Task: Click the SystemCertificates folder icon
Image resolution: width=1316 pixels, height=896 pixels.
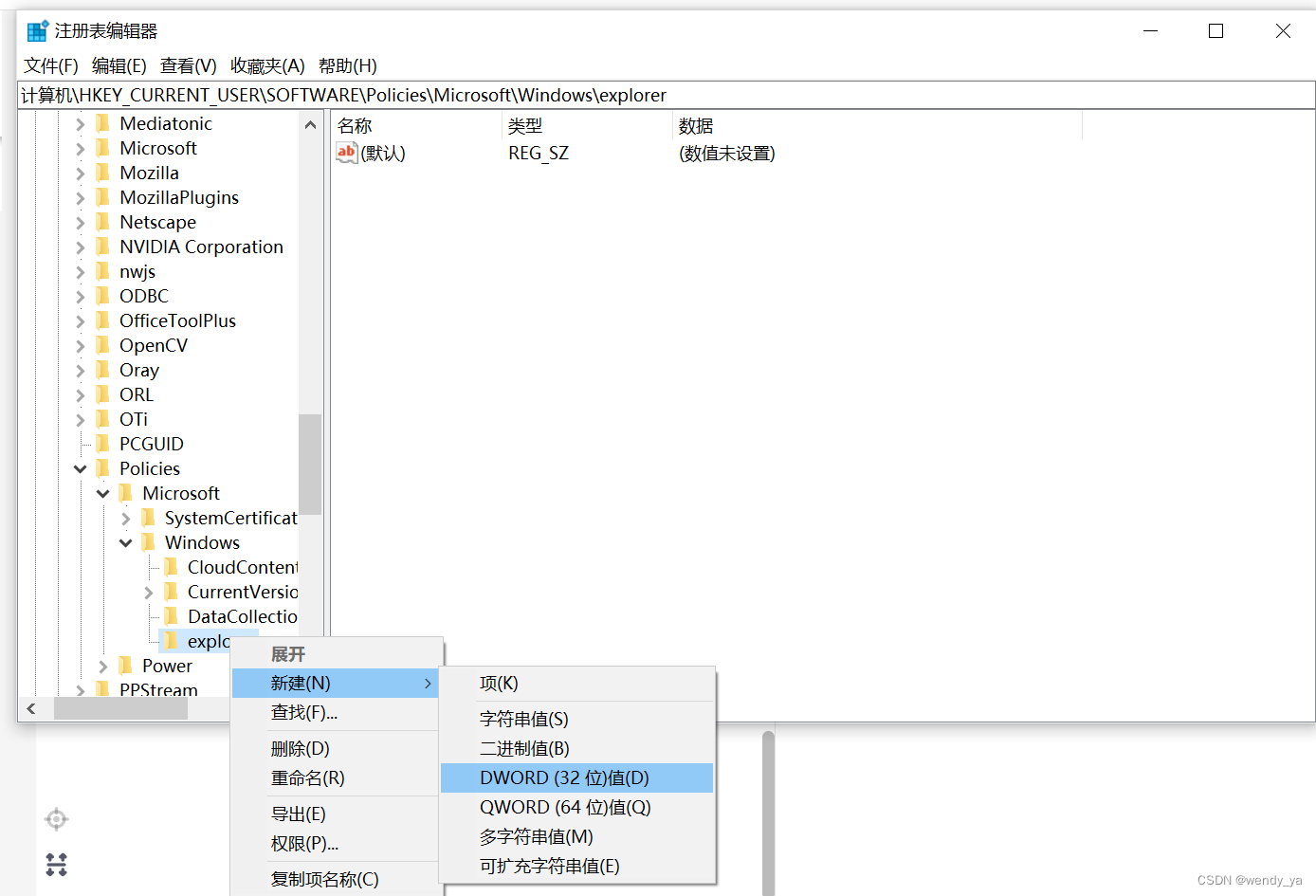Action: (x=149, y=518)
